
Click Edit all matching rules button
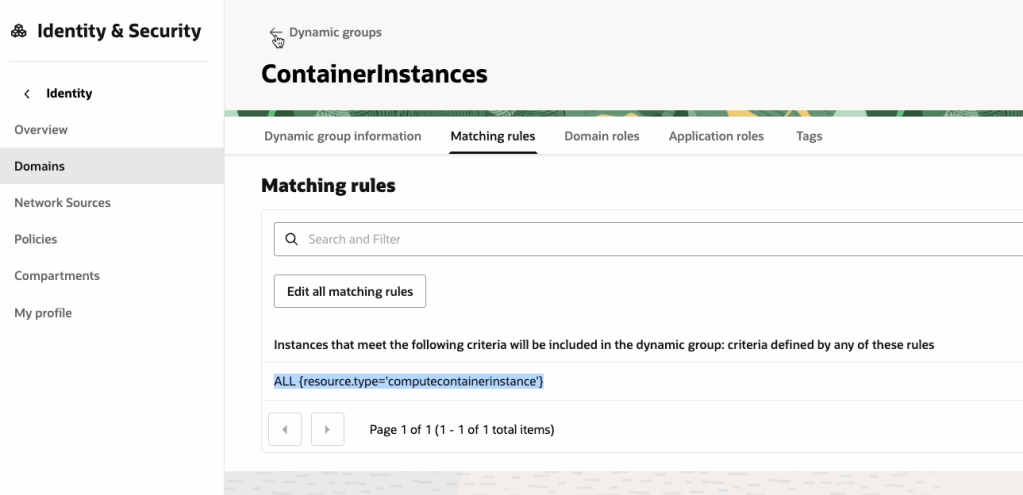coord(350,291)
